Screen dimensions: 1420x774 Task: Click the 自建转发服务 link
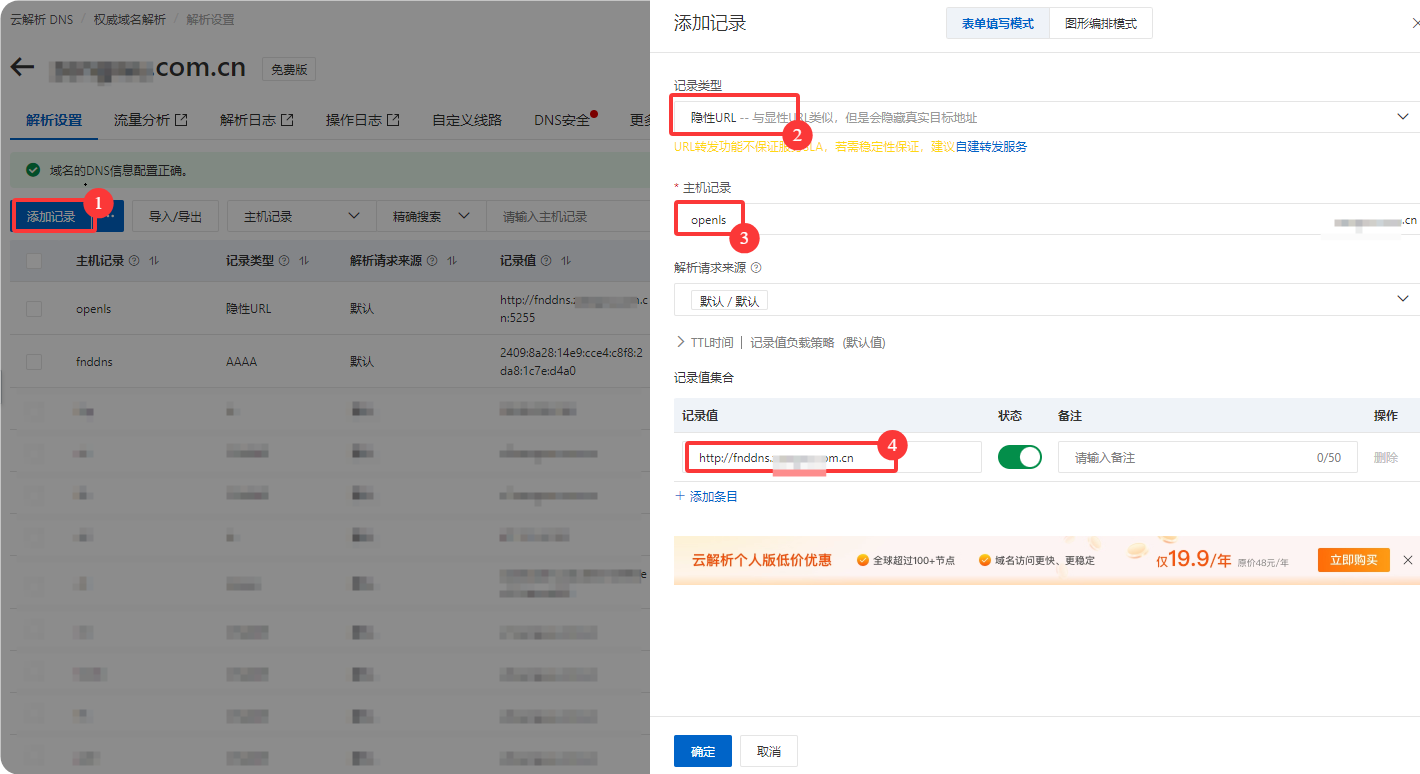(x=991, y=147)
